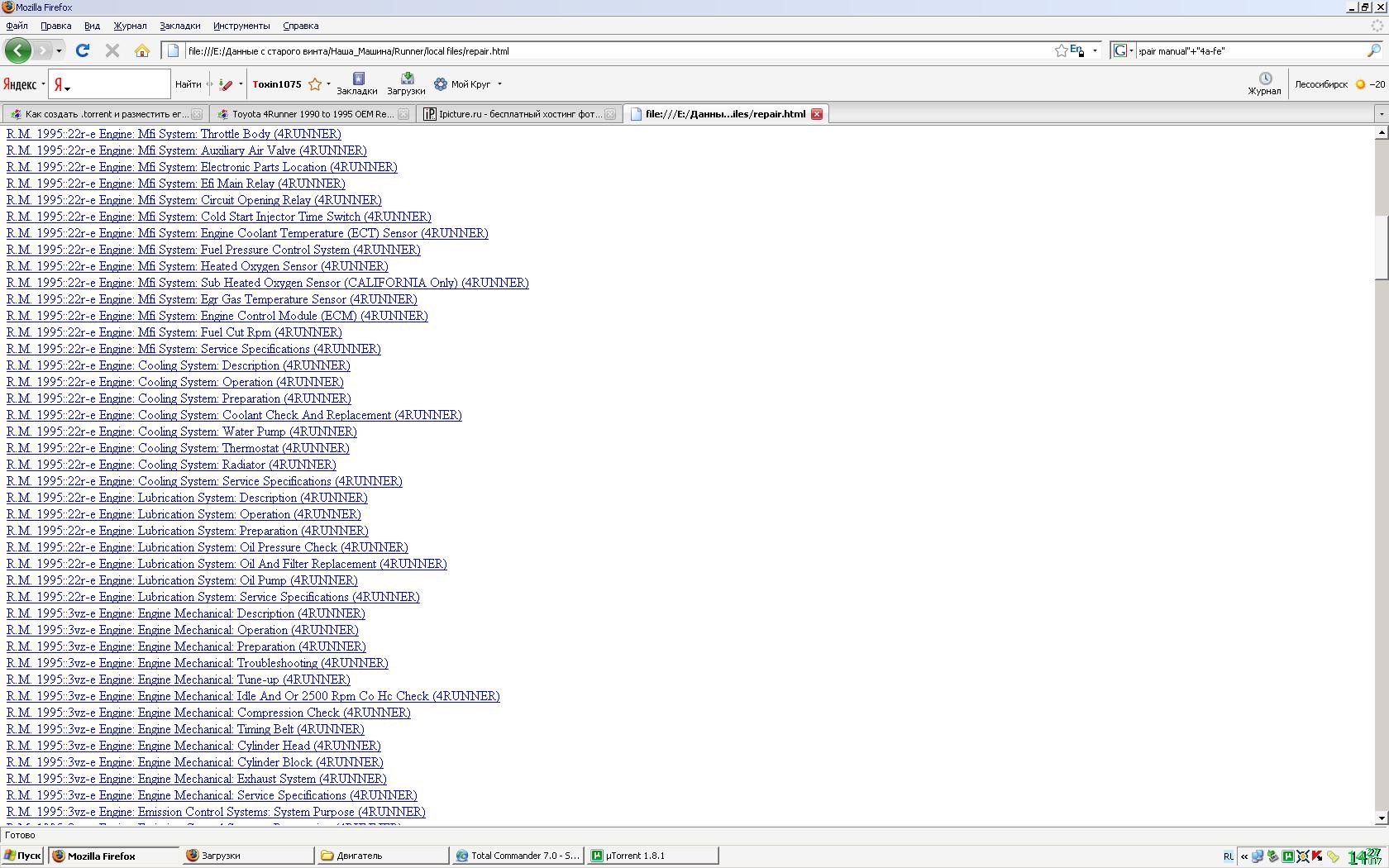
Task: Open the Закладки menu in menu bar
Action: point(180,26)
